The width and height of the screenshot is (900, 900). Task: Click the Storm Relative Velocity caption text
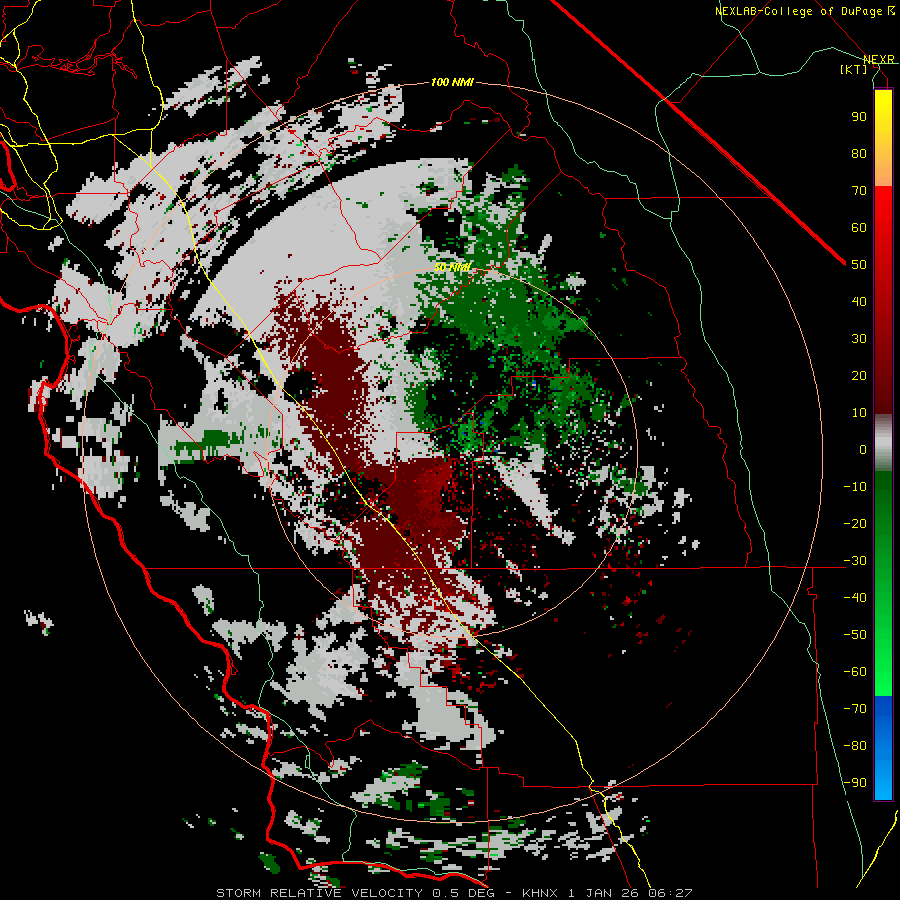(x=320, y=893)
